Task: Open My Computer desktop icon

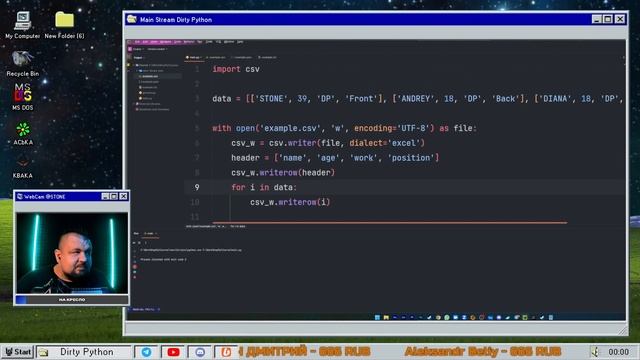Action: coord(22,24)
